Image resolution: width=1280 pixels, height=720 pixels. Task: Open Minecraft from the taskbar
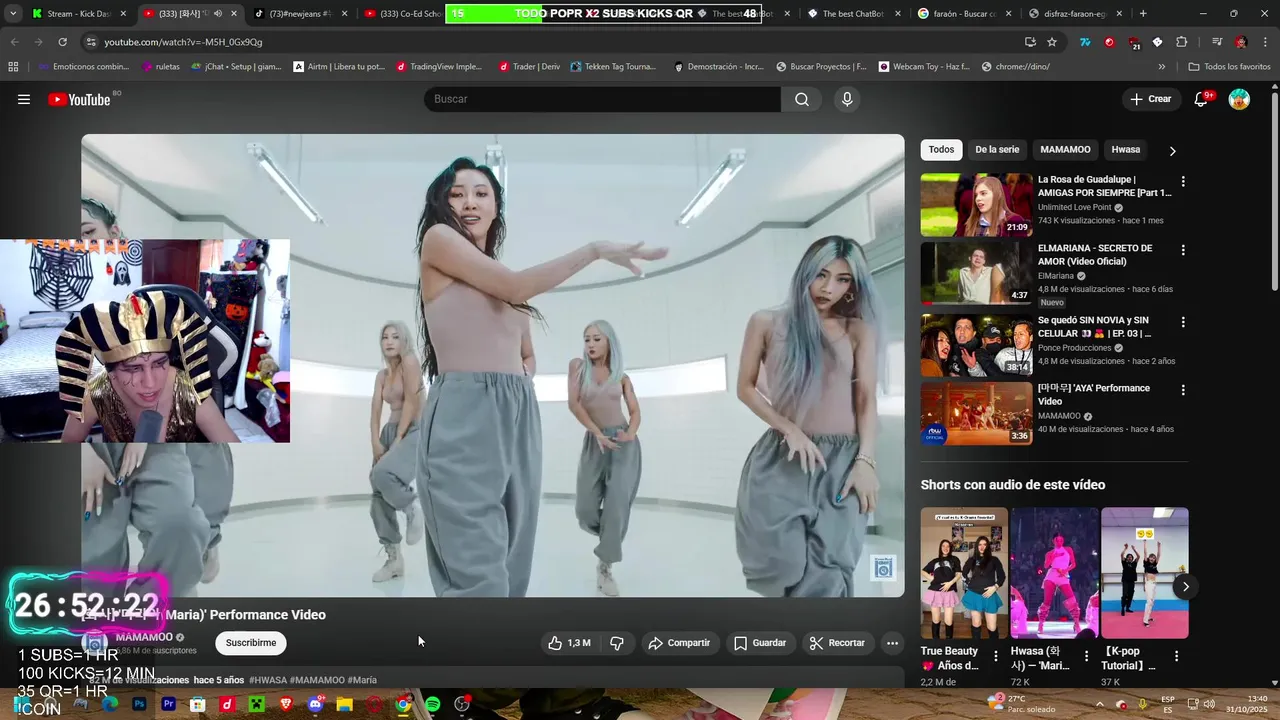click(x=257, y=704)
